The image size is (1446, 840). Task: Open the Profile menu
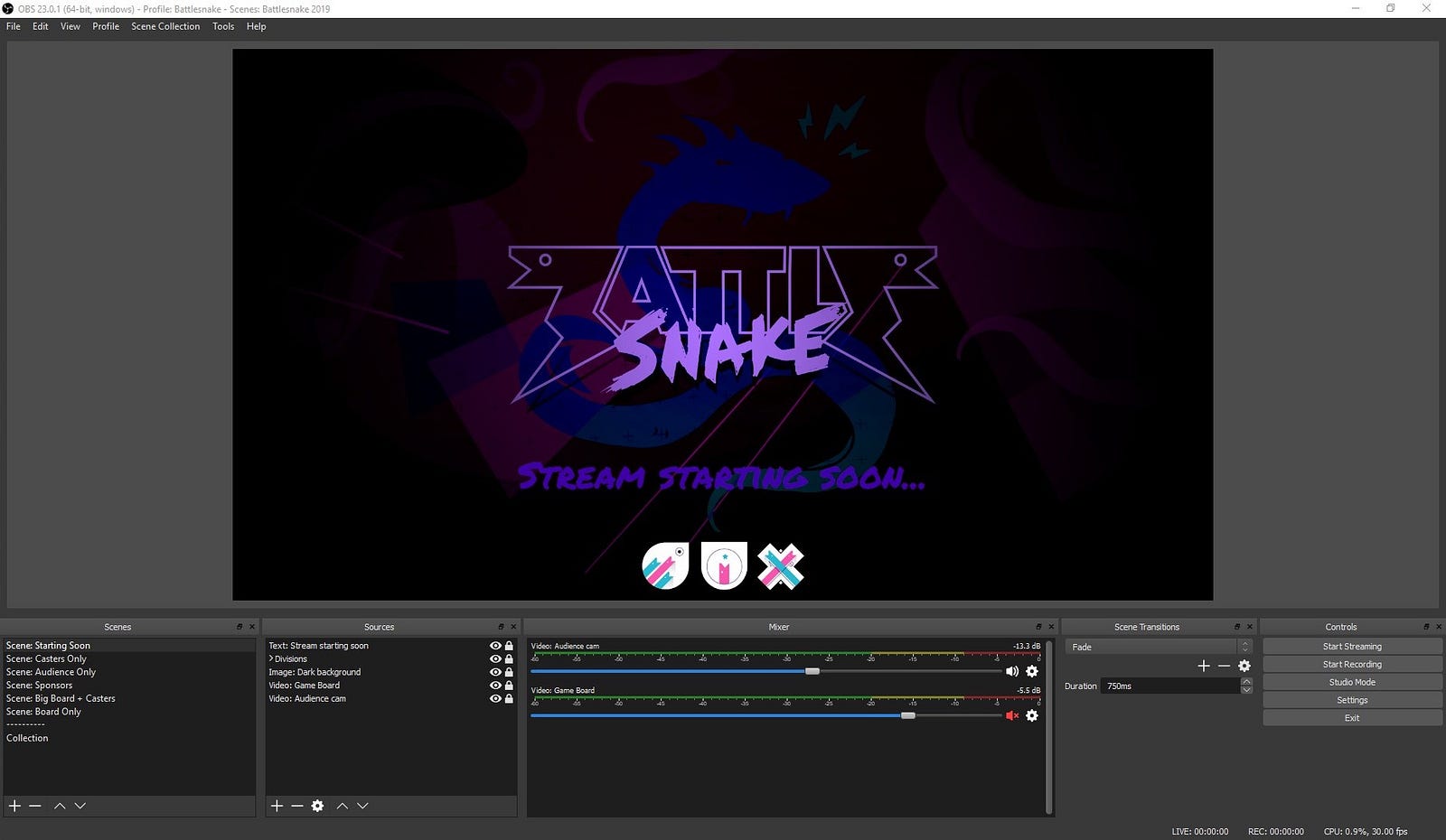click(106, 26)
